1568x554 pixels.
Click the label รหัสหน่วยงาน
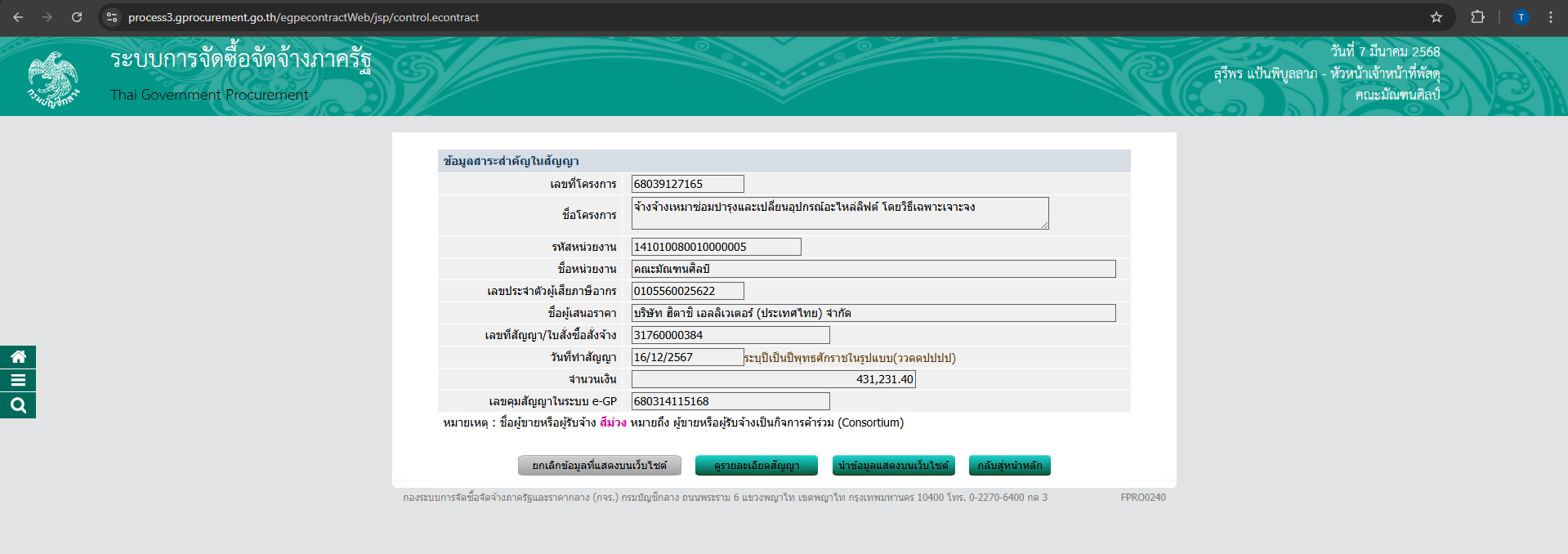584,247
